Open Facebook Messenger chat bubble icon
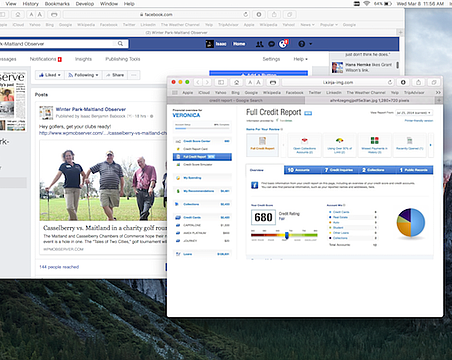This screenshot has width=452, height=360. coord(272,44)
